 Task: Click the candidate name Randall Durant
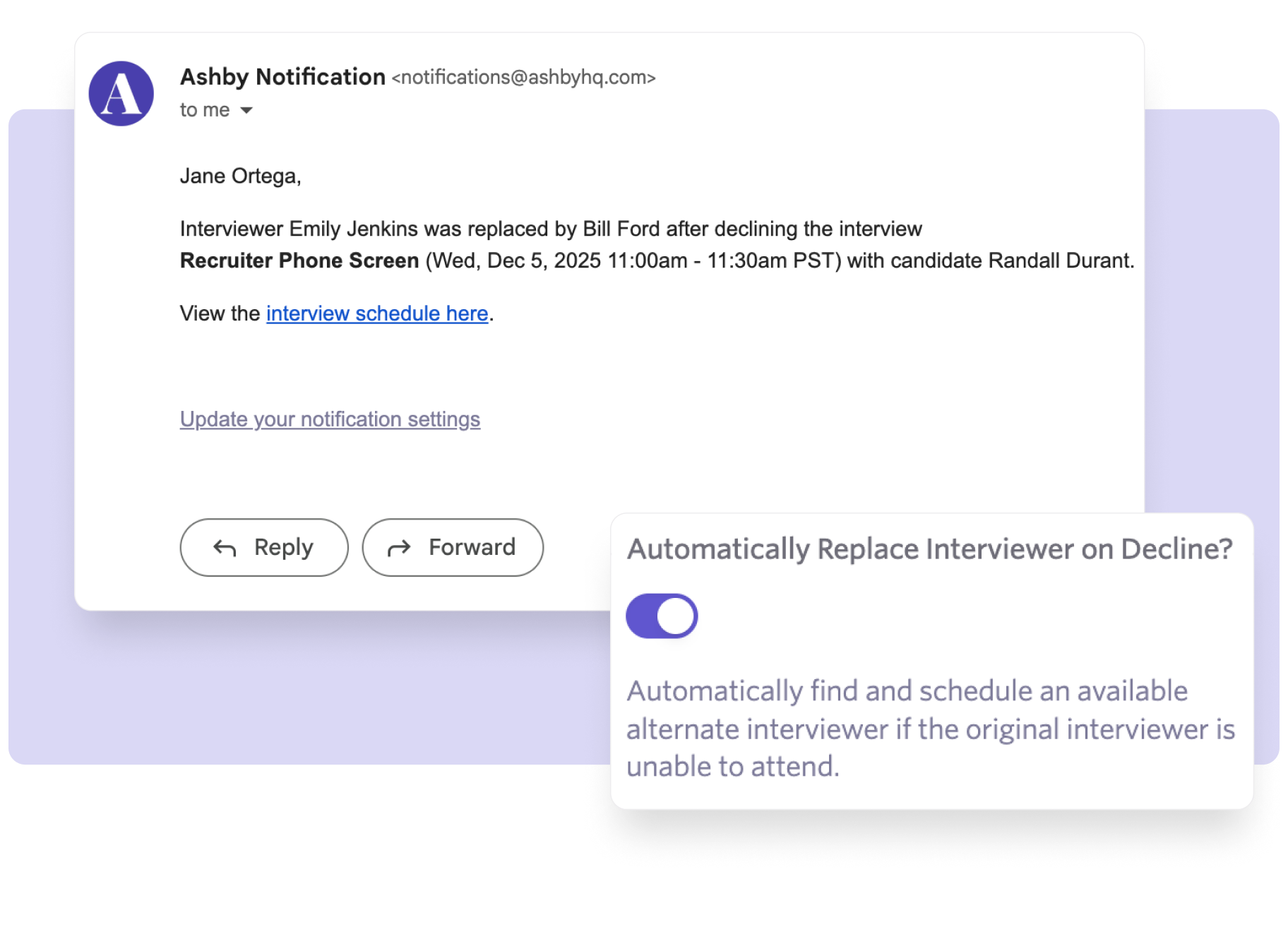1059,261
